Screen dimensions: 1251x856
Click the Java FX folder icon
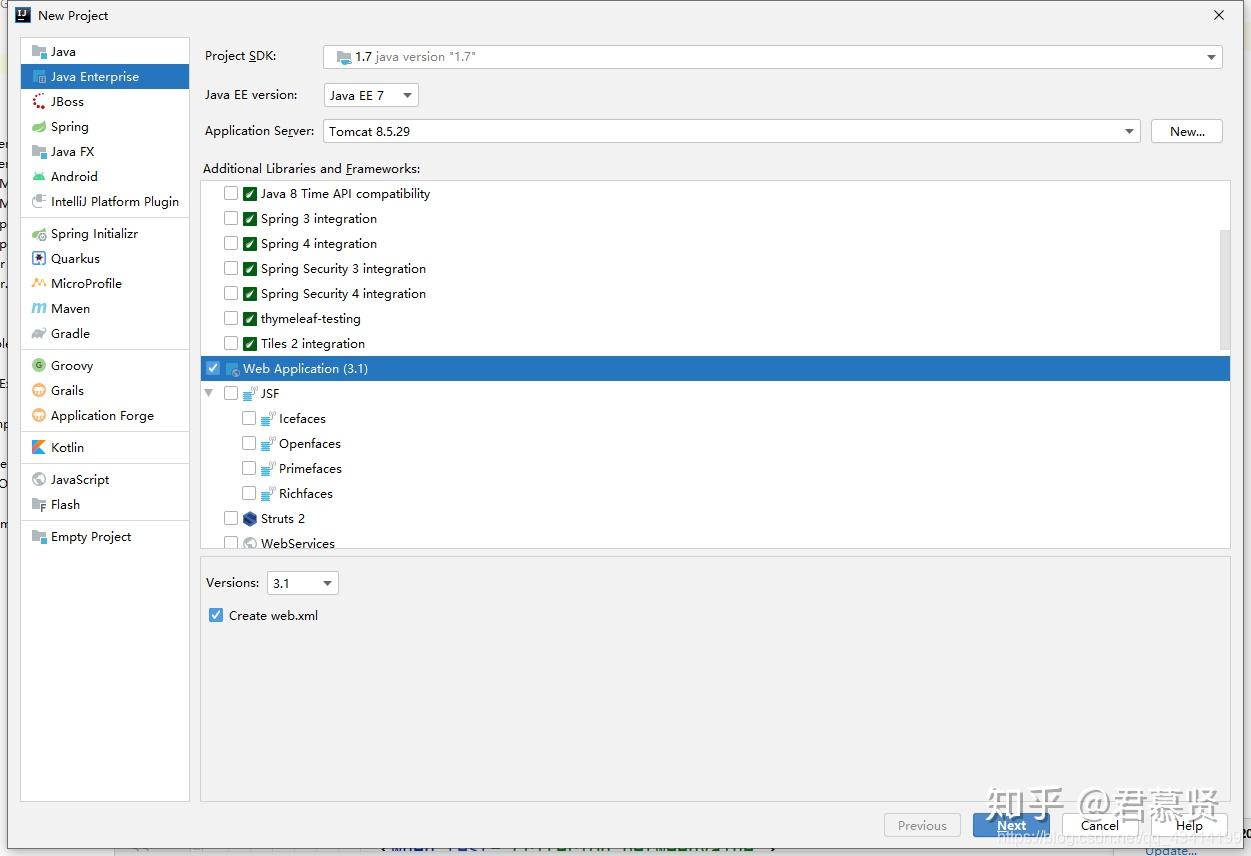pyautogui.click(x=39, y=152)
